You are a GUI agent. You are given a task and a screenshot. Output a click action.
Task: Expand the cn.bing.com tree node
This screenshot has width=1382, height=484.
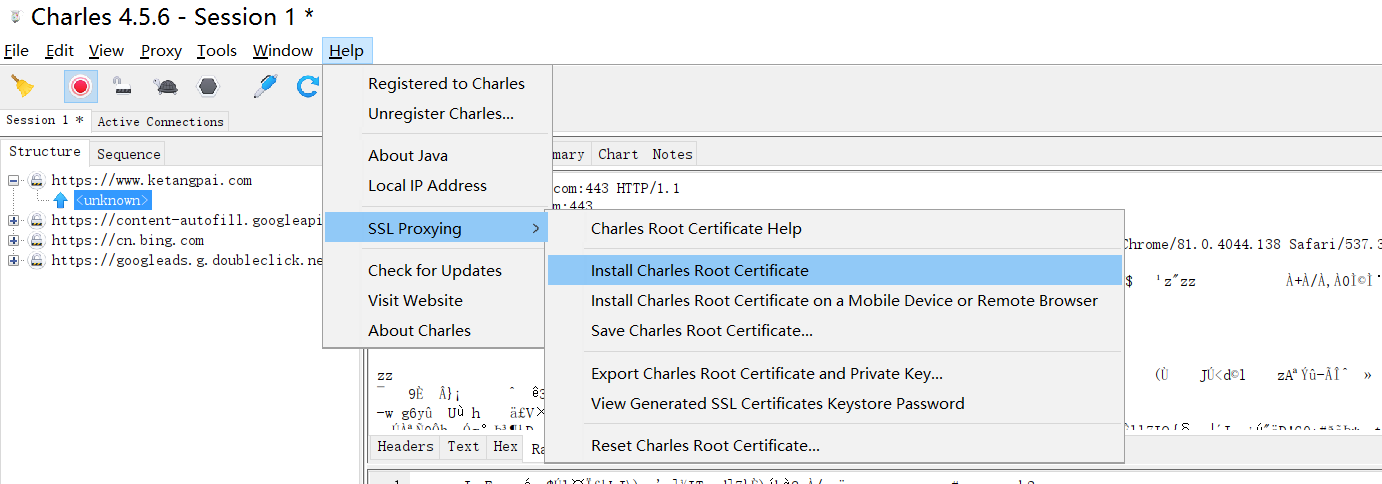click(x=13, y=241)
